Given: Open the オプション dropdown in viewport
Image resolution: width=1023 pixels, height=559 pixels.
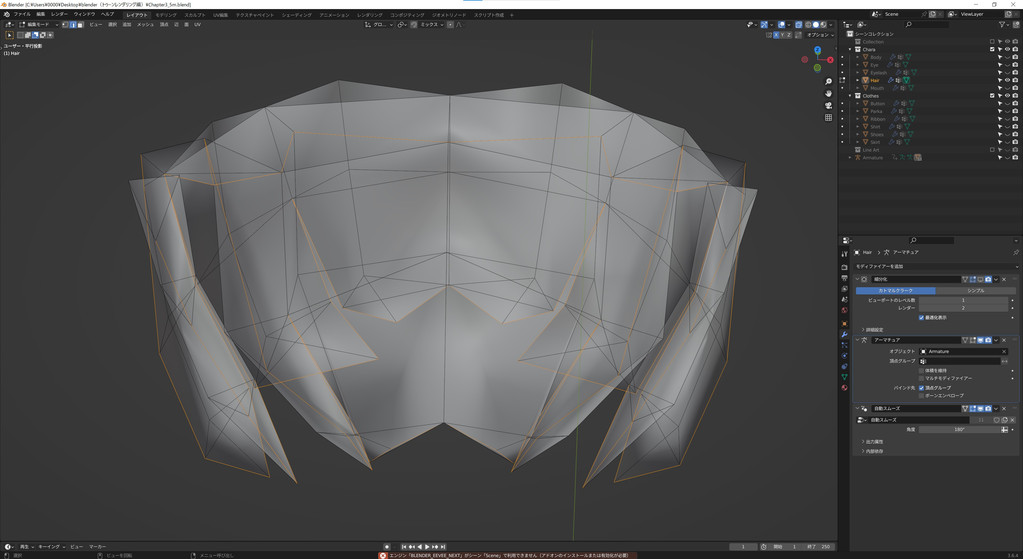Looking at the screenshot, I should [x=820, y=35].
